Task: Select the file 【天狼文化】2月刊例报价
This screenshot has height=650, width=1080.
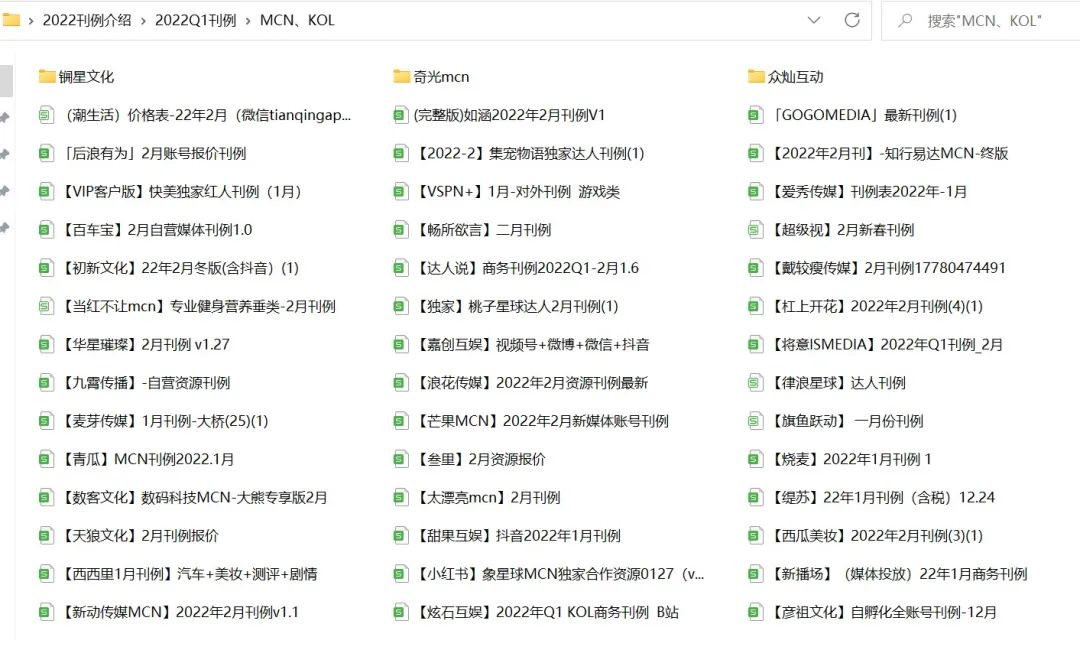Action: coord(129,536)
